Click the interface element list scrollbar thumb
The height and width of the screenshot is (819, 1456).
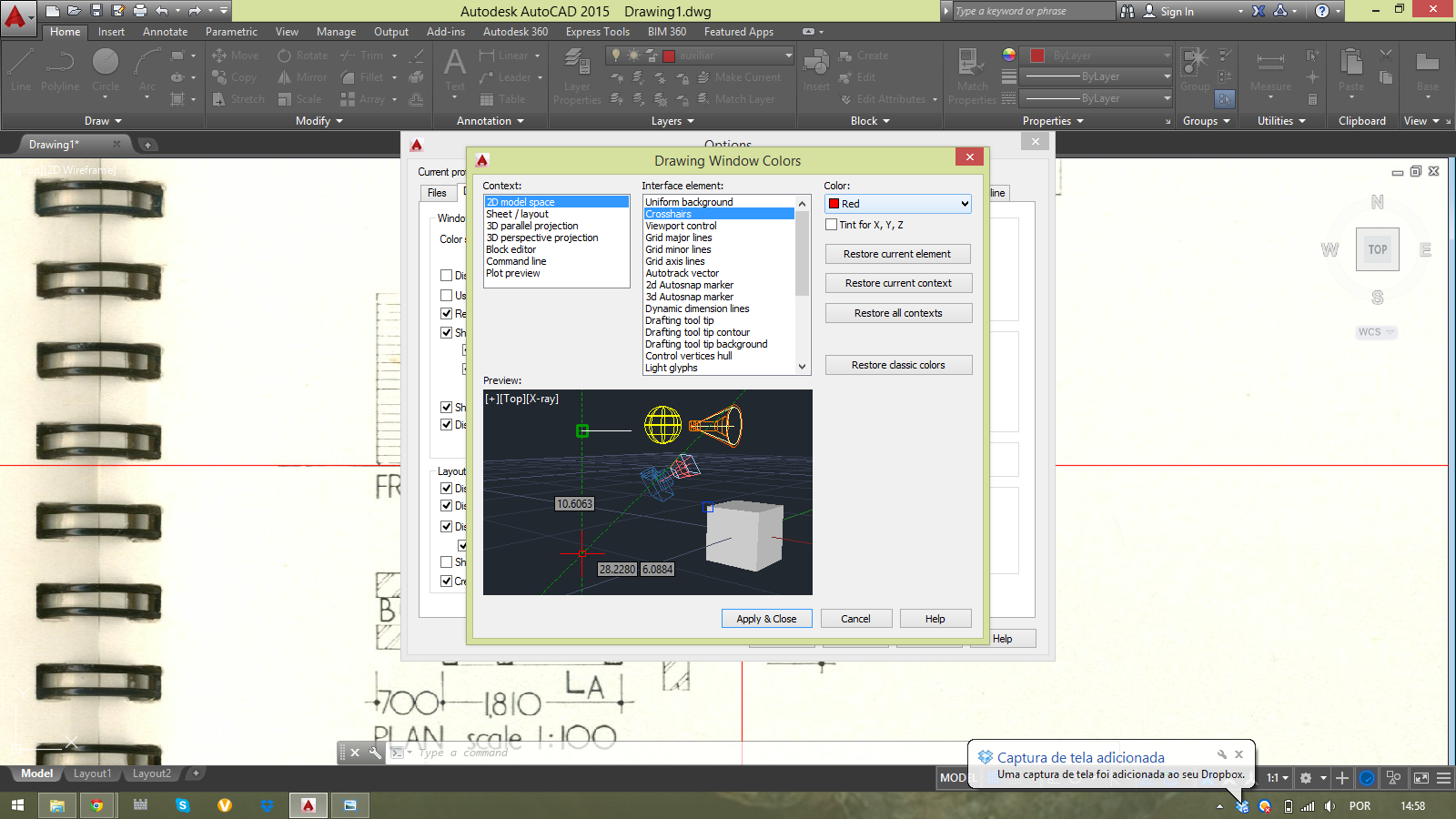[802, 253]
